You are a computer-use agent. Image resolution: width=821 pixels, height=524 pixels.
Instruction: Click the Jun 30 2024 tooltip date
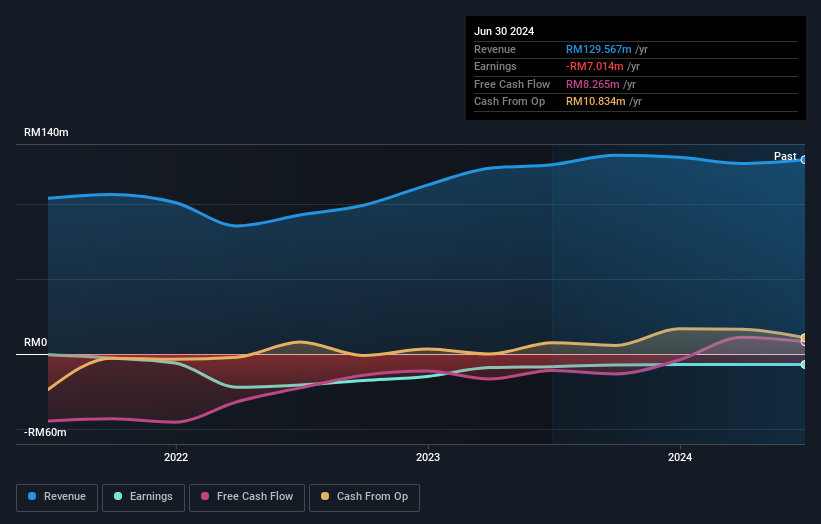pos(504,31)
